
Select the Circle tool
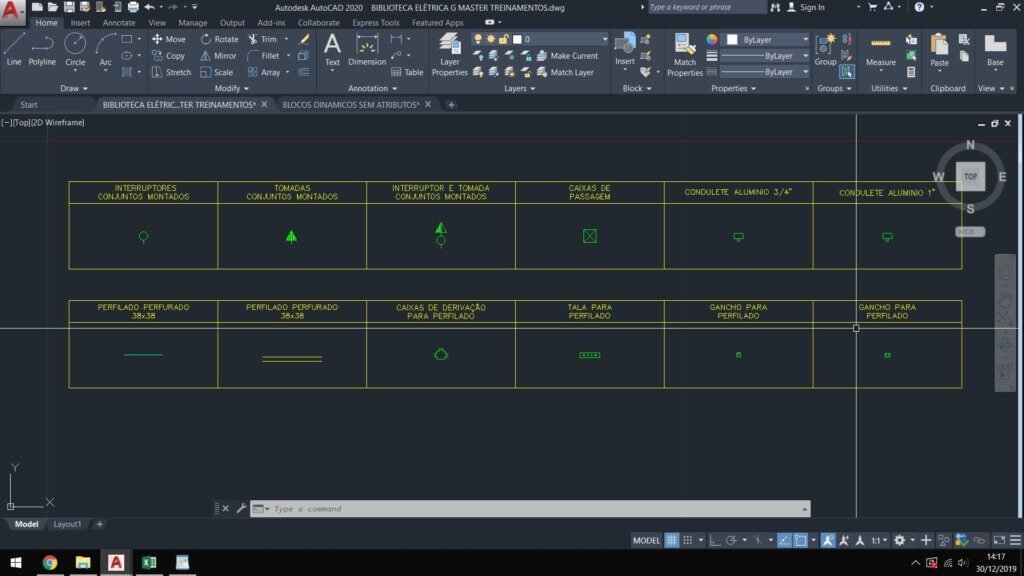click(x=75, y=50)
